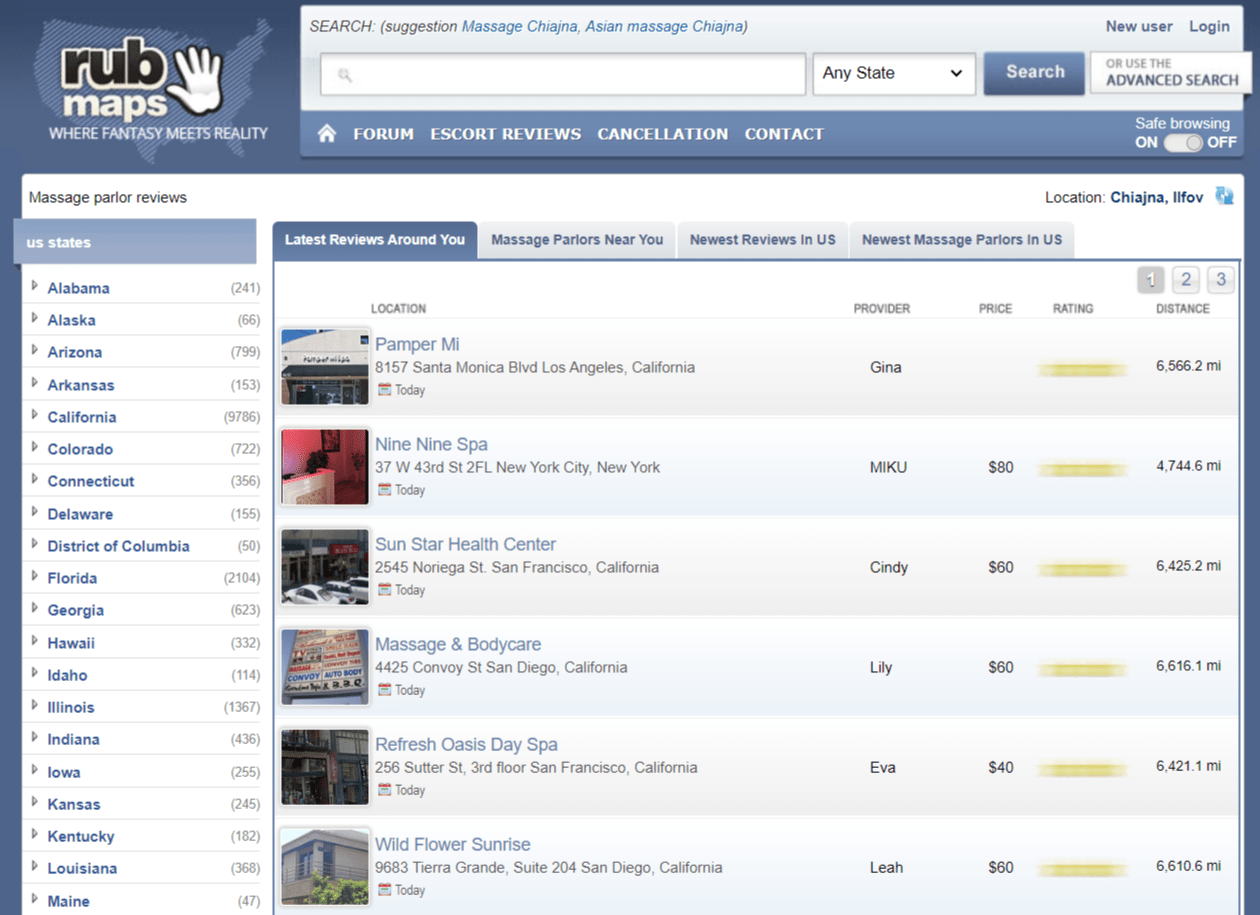Expand the Alaska state arrow
Viewport: 1260px width, 915px height.
35,319
